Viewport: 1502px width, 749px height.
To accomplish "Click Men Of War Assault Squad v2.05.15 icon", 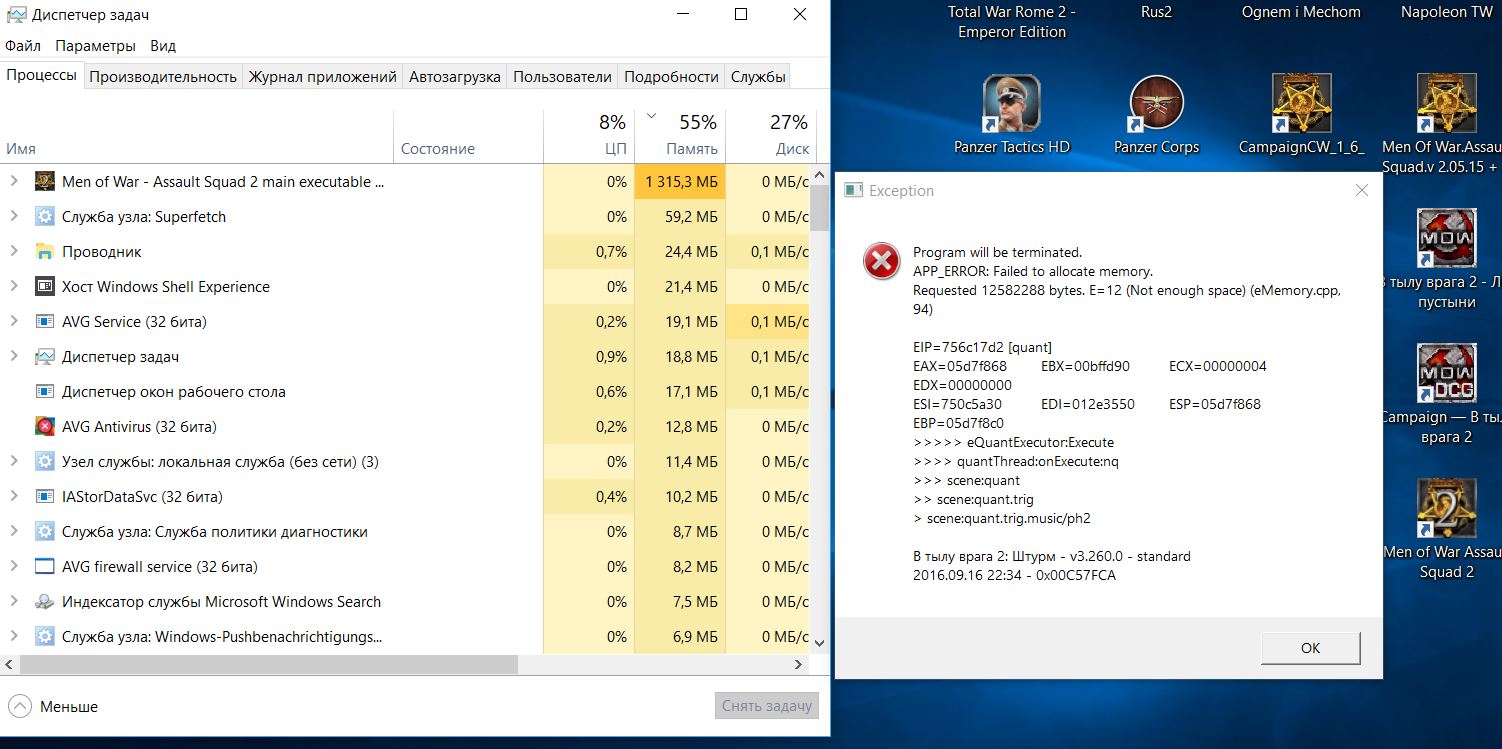I will pos(1446,103).
